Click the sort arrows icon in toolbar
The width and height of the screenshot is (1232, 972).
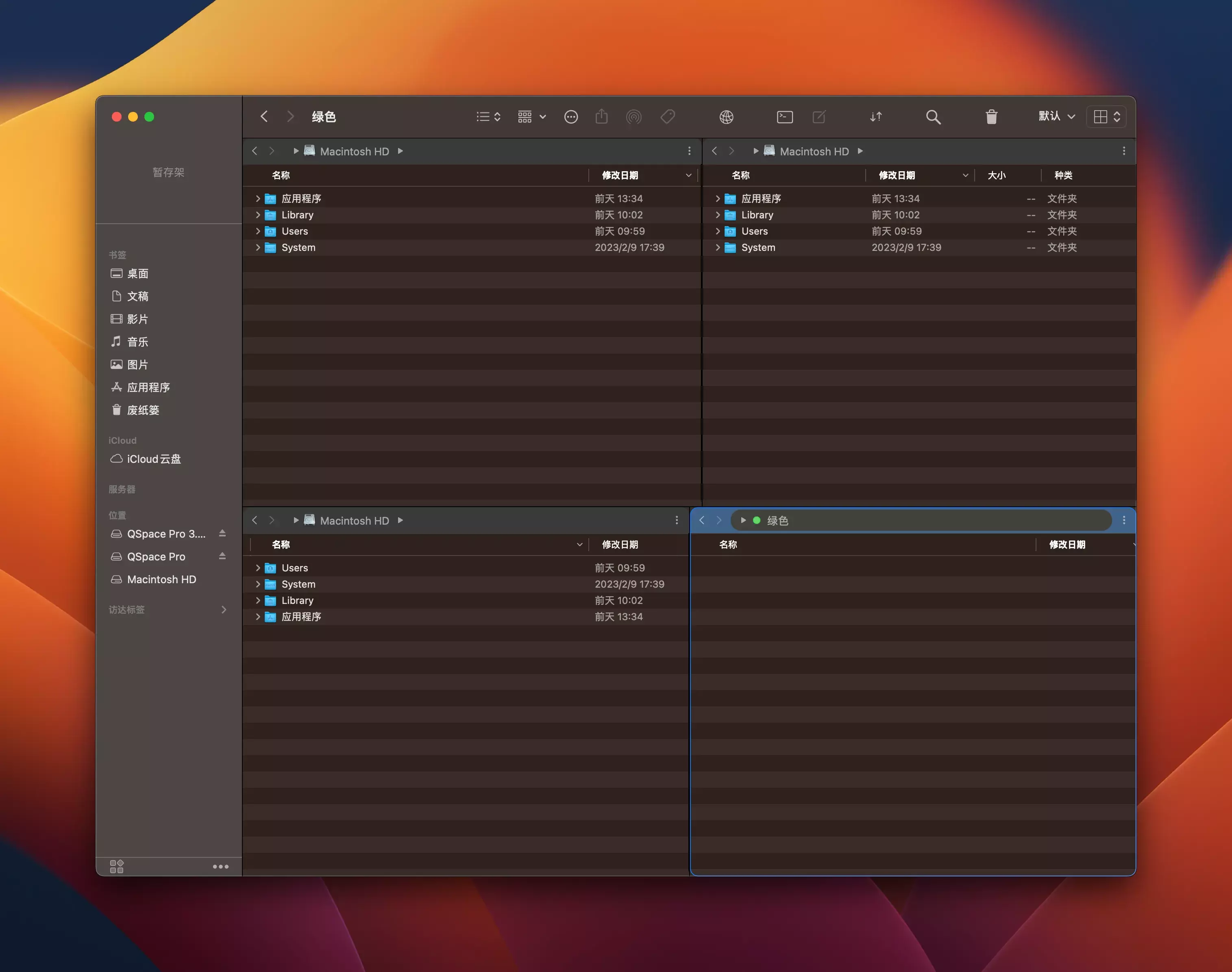pos(875,117)
